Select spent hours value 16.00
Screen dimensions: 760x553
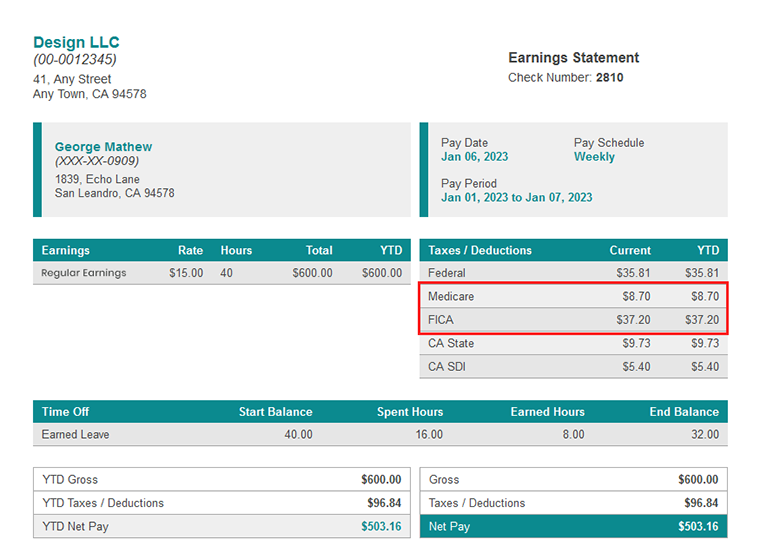click(x=429, y=434)
